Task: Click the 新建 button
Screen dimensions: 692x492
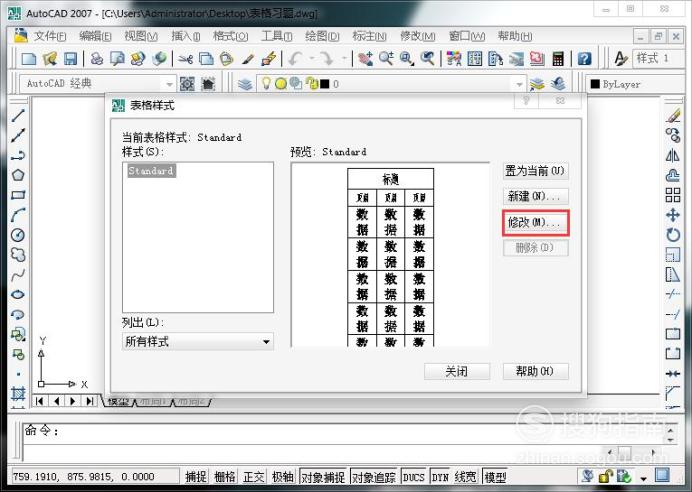Action: coord(535,196)
